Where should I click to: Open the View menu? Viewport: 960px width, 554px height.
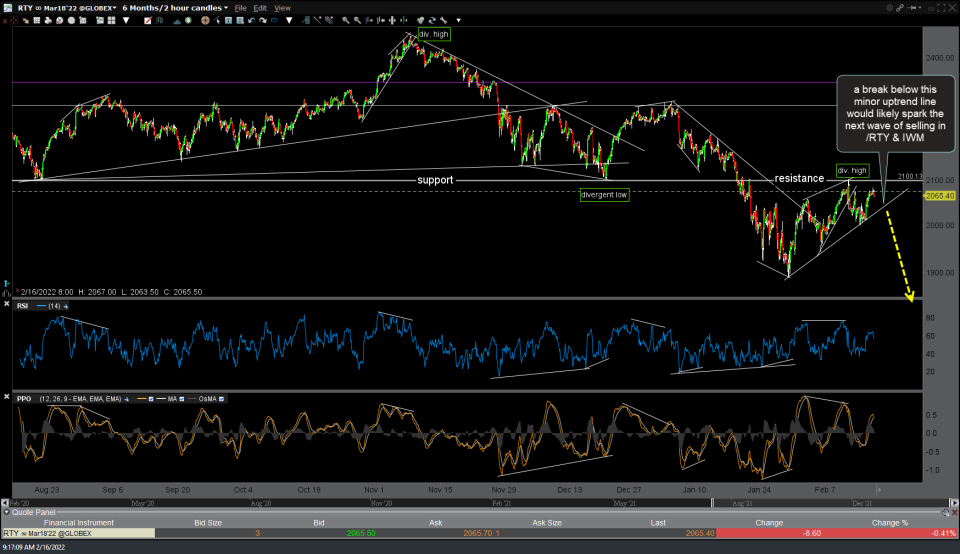point(283,7)
